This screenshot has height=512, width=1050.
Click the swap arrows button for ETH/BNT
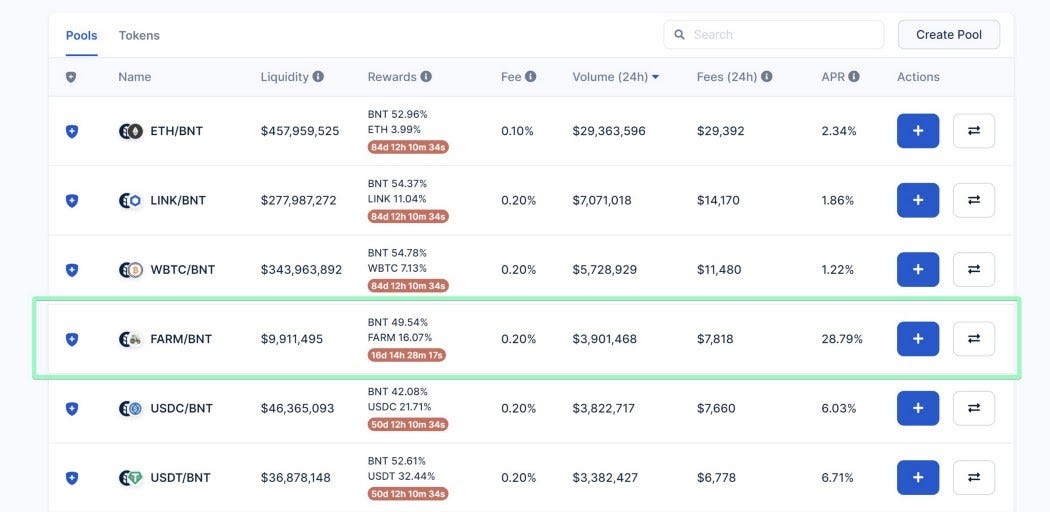tap(974, 131)
